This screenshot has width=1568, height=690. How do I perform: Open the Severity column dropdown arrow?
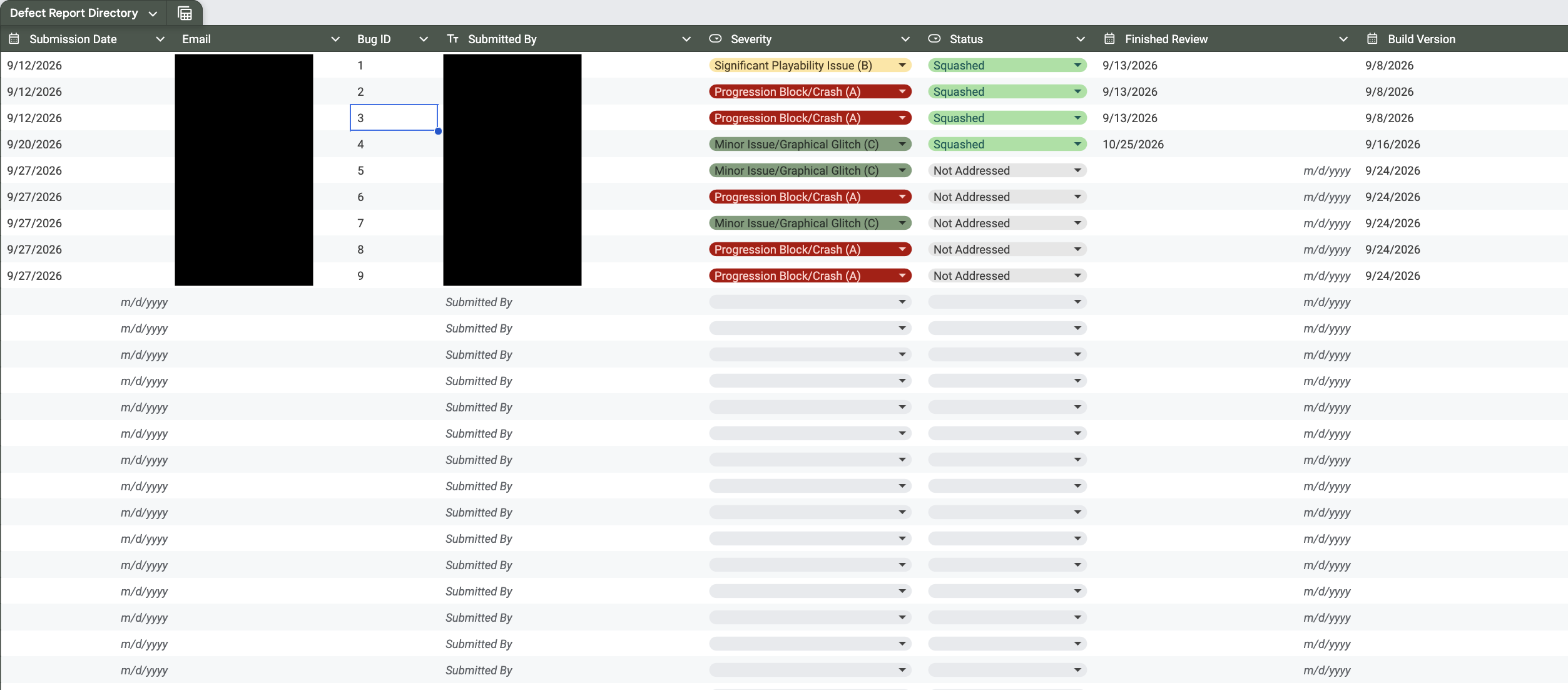905,39
